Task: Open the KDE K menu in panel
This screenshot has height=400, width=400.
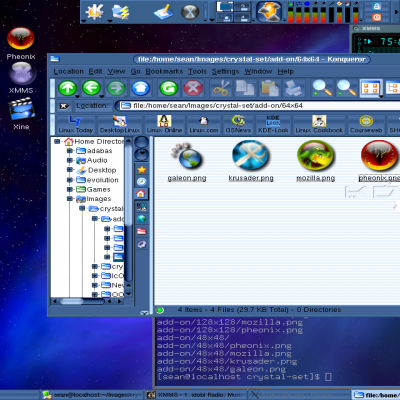Action: click(x=95, y=12)
